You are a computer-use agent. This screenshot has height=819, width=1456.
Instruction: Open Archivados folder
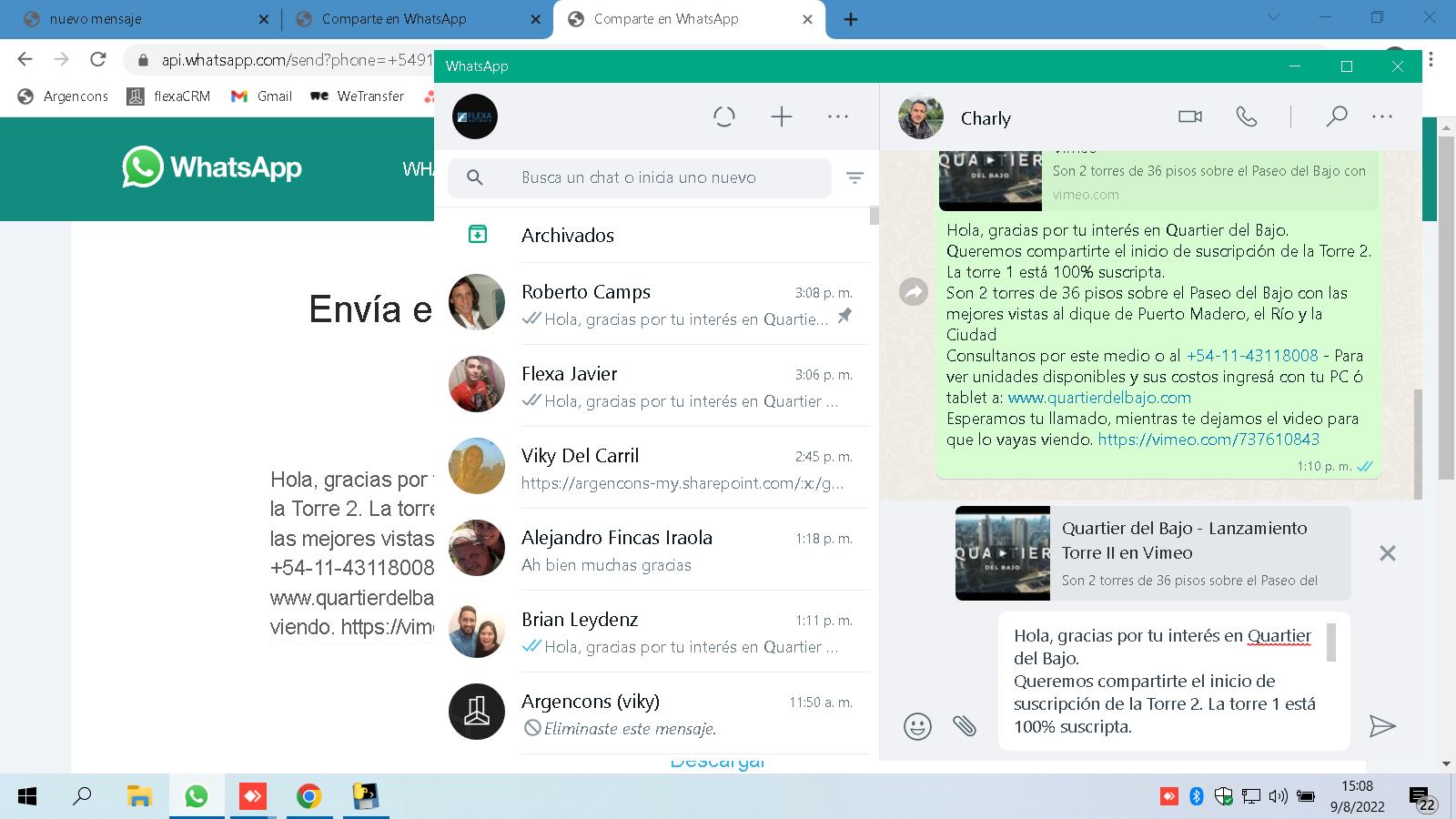652,235
